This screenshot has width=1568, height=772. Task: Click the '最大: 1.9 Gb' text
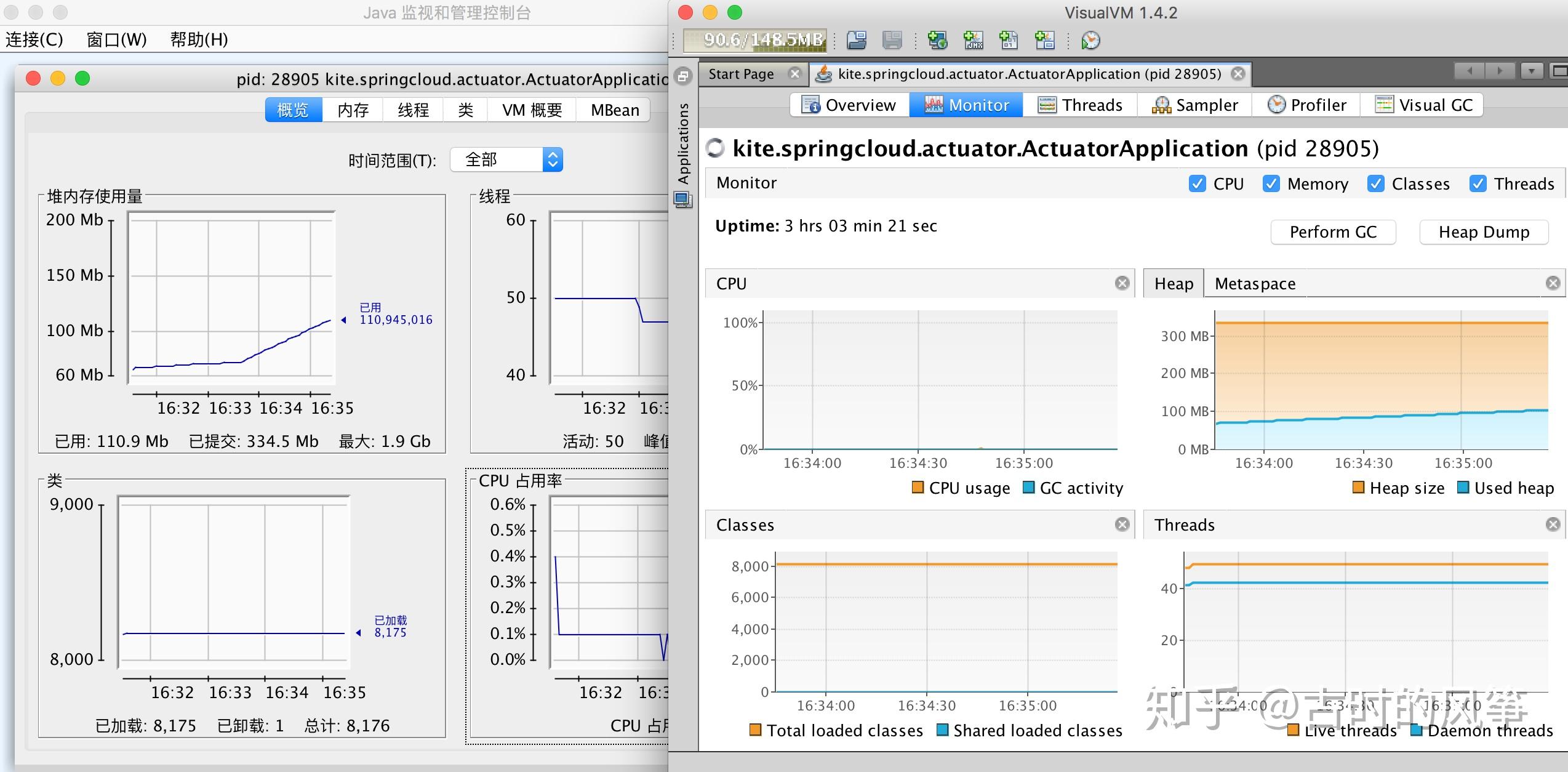pyautogui.click(x=385, y=441)
